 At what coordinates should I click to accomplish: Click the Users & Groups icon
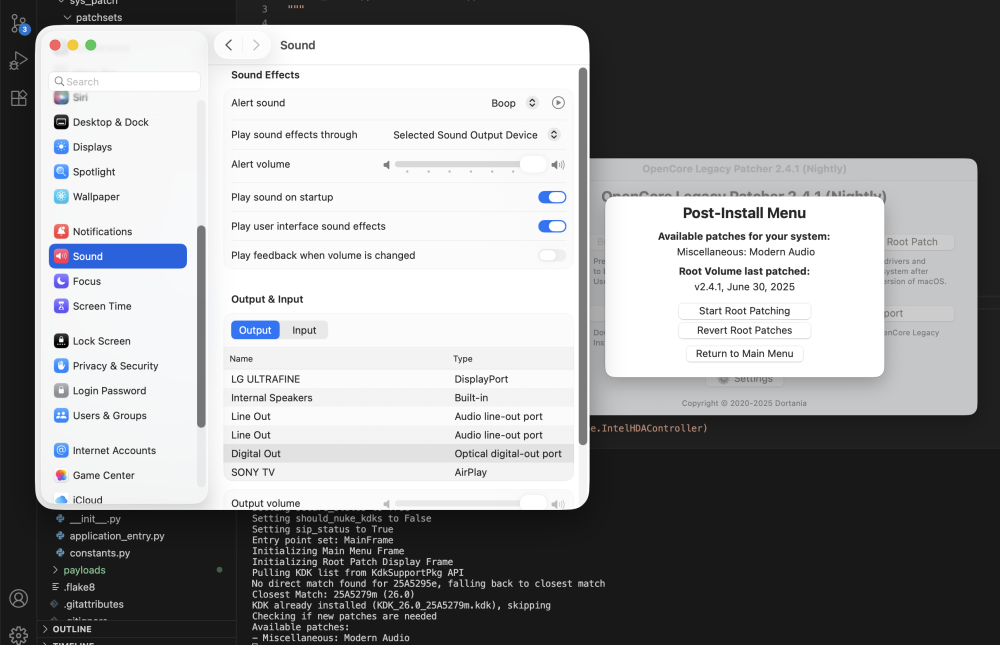click(x=61, y=415)
